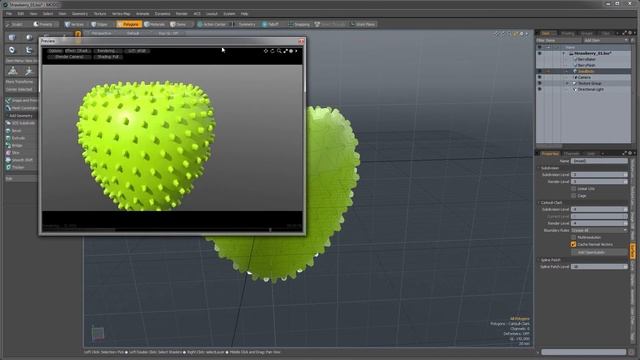
Task: Select the cube primitive icon in tool panel
Action: pos(12,38)
